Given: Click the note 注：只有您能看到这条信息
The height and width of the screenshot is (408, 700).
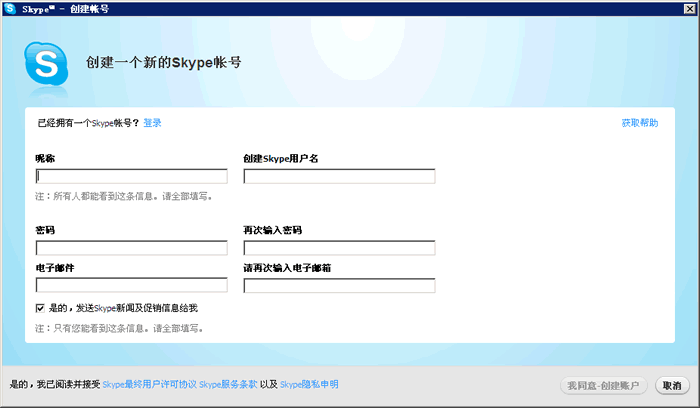Looking at the screenshot, I should [x=119, y=329].
